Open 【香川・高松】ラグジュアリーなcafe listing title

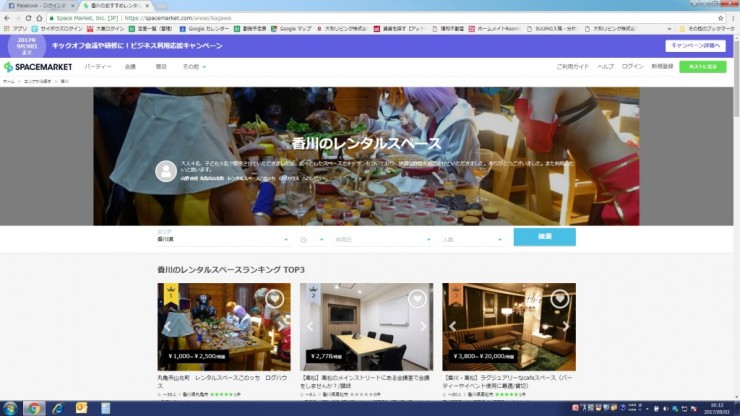[x=507, y=382]
